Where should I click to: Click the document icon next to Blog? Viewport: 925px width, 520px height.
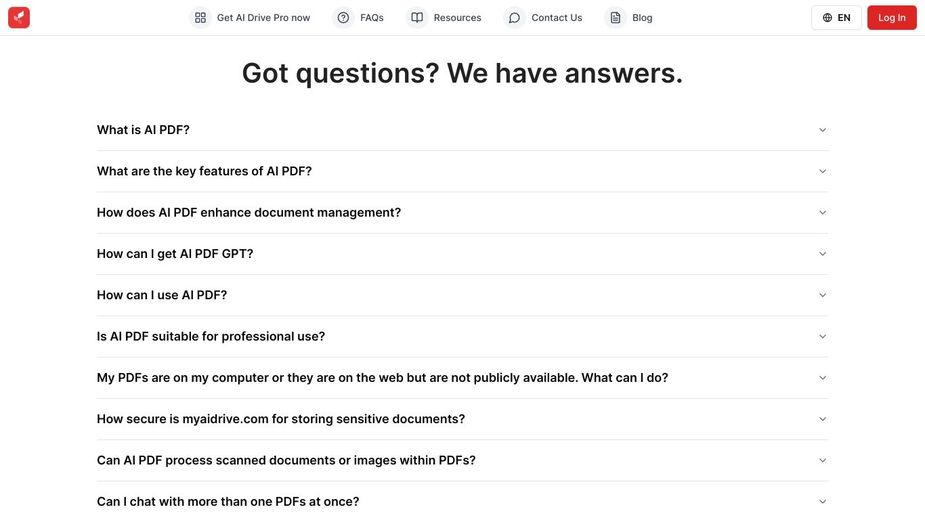pos(615,17)
